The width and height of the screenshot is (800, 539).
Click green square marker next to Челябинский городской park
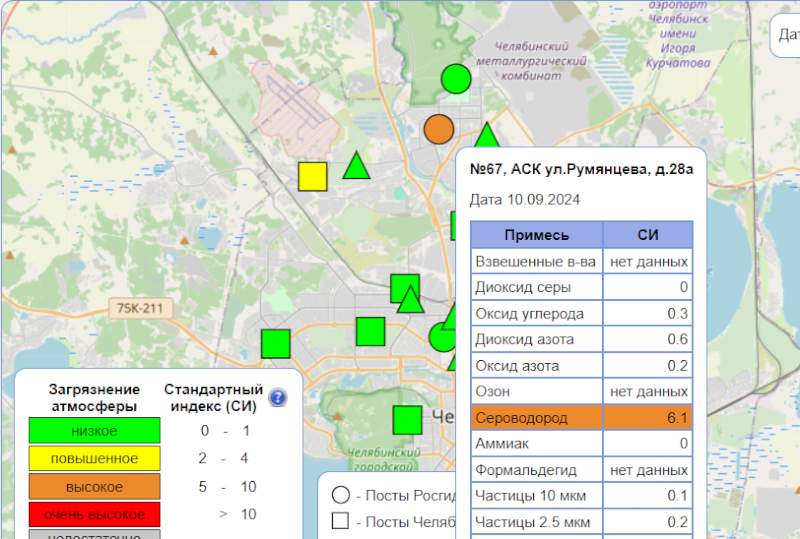pyautogui.click(x=407, y=420)
